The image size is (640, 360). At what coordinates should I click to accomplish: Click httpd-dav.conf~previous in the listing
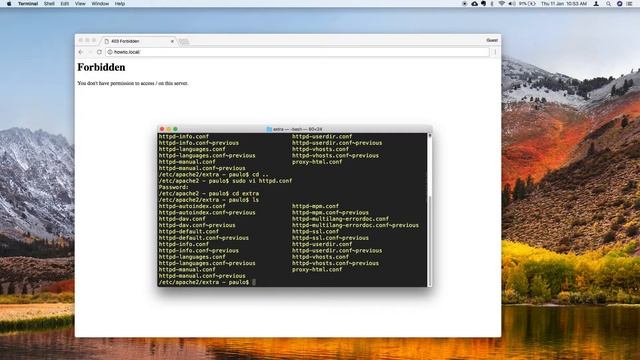(x=197, y=225)
